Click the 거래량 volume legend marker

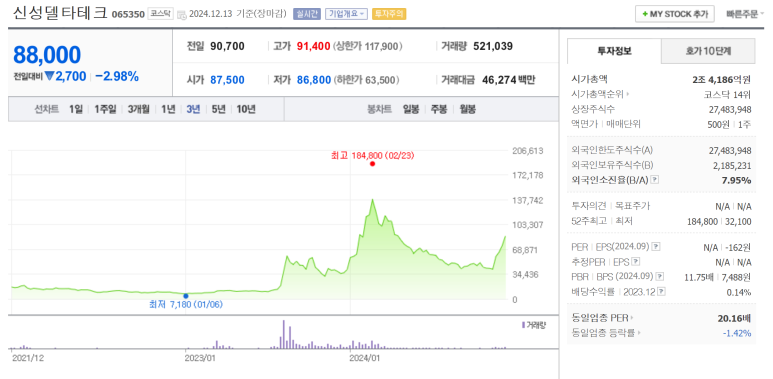coord(523,325)
